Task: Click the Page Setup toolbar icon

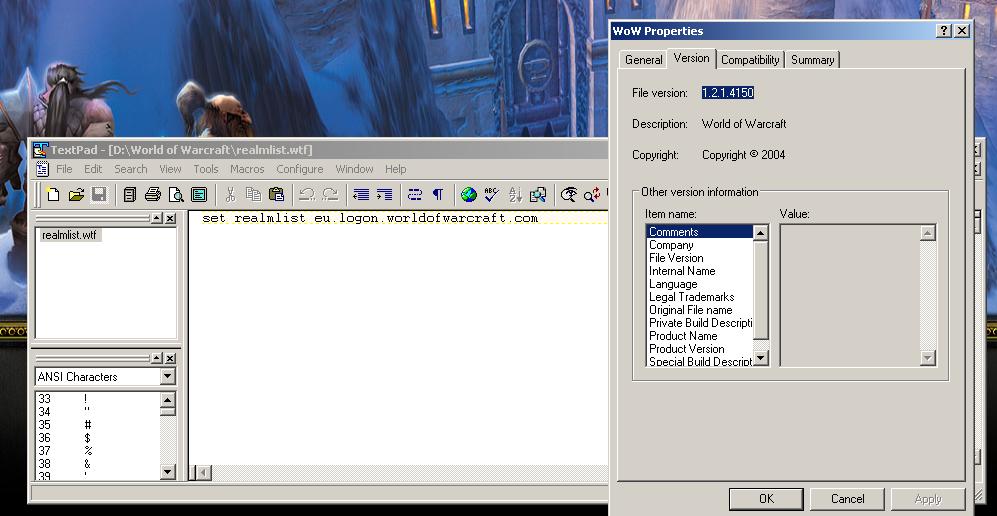Action: pos(198,194)
